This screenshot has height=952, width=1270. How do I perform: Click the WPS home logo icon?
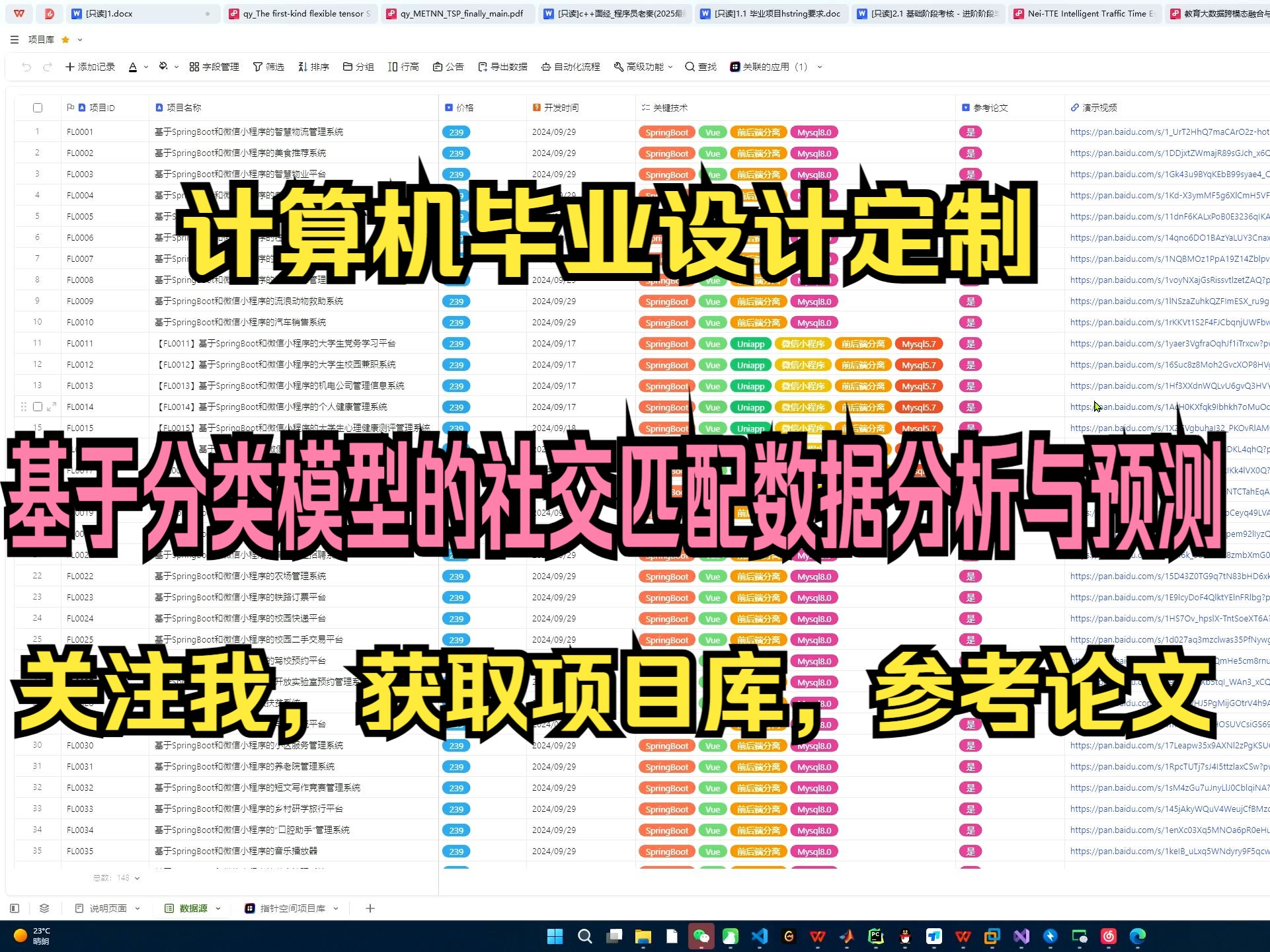pos(19,13)
